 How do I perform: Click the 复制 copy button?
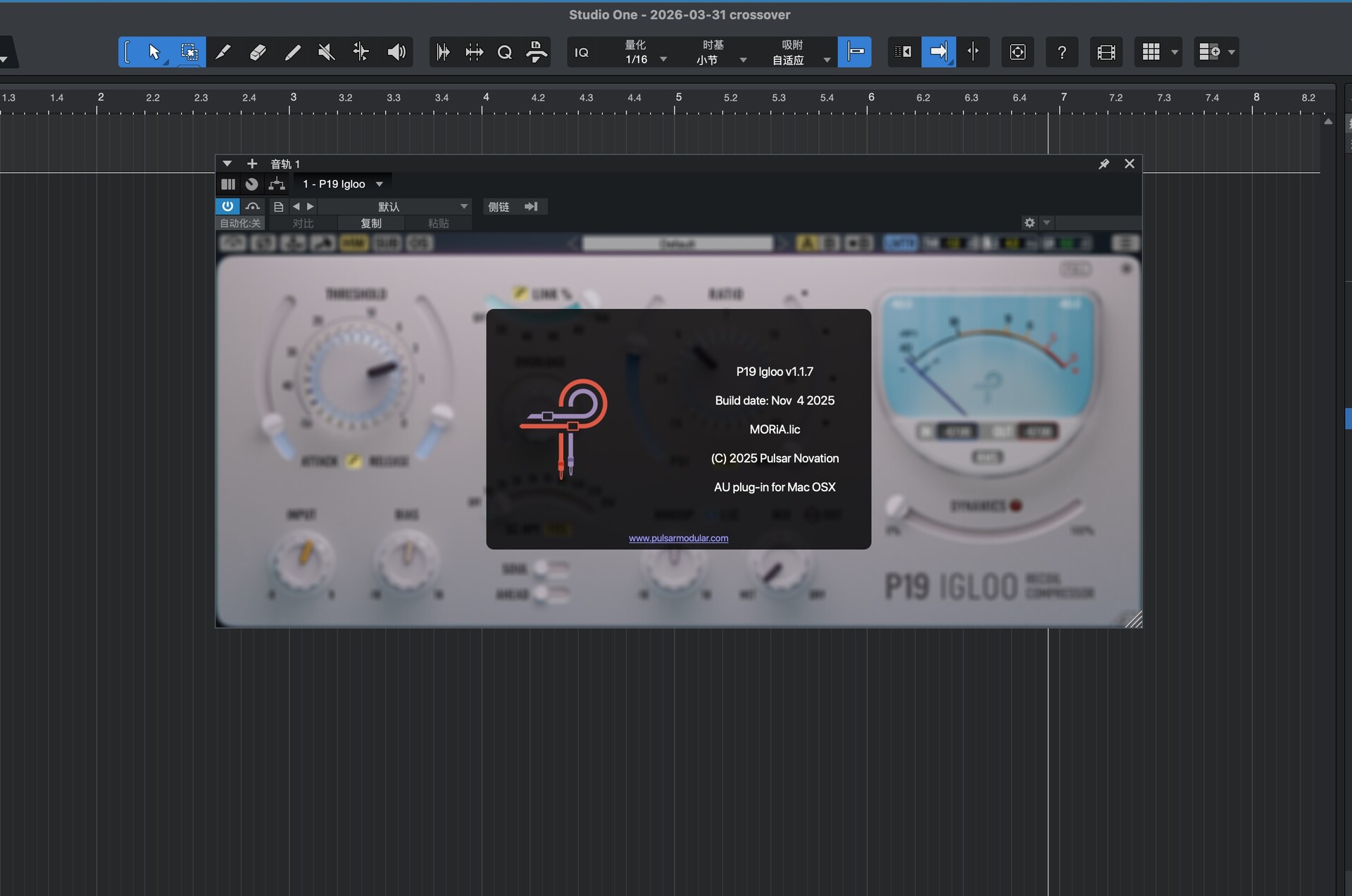click(x=371, y=223)
